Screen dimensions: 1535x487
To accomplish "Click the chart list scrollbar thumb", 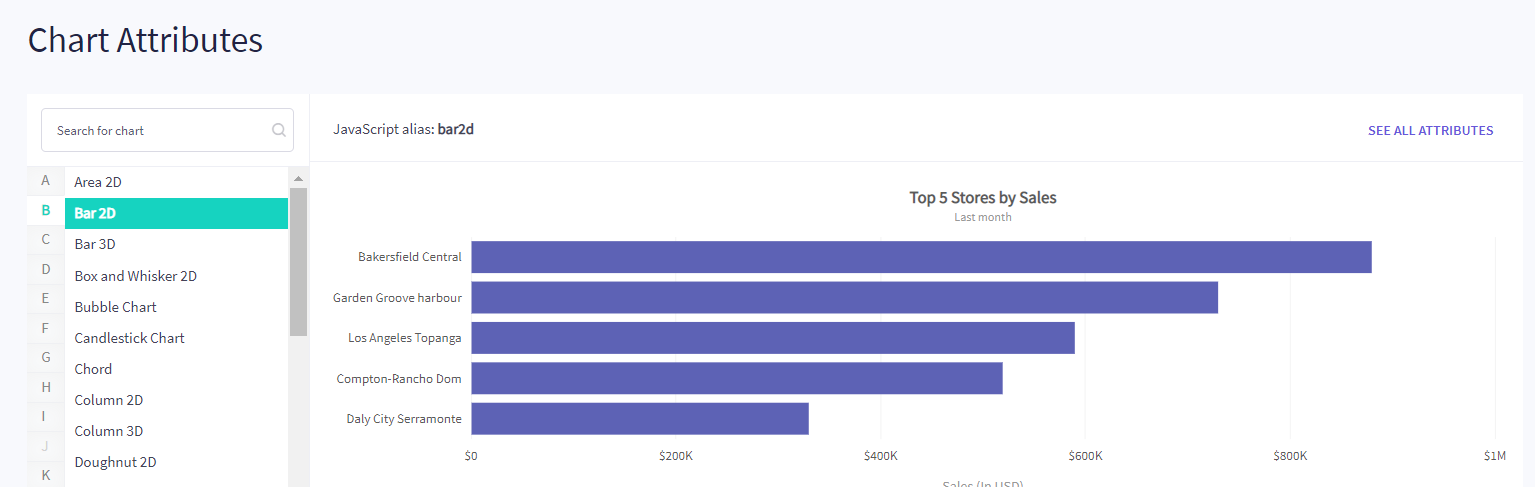I will coord(298,262).
